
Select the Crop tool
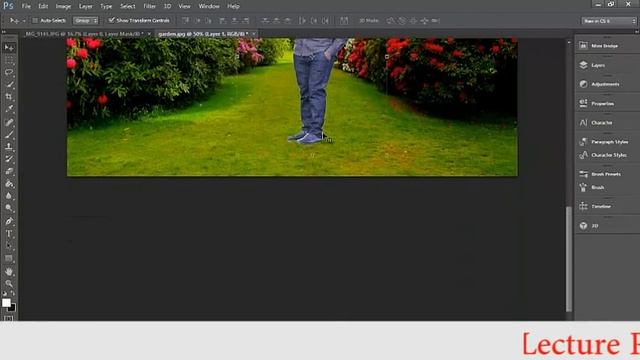(9, 97)
